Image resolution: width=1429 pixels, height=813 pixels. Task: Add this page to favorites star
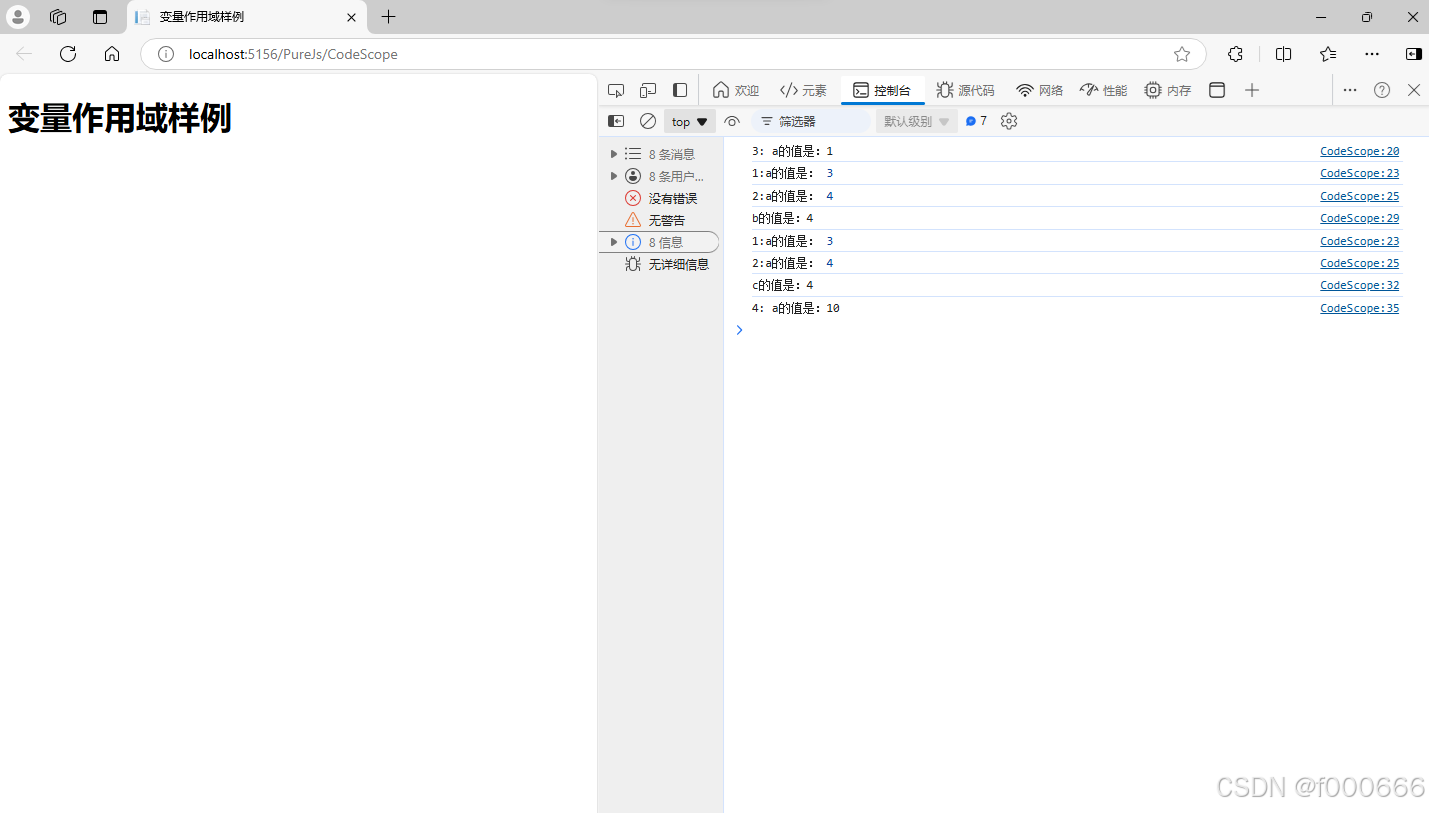click(x=1182, y=54)
